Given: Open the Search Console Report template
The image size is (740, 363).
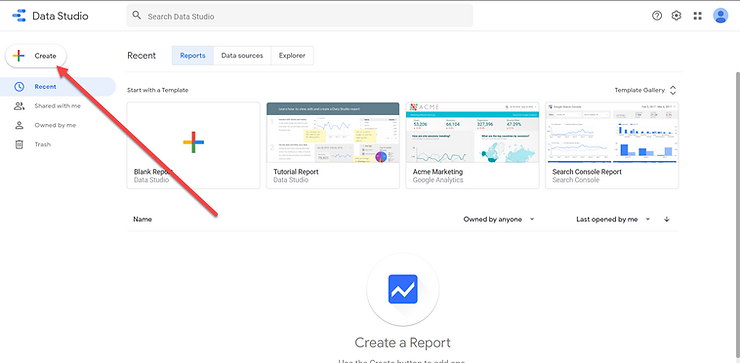Looking at the screenshot, I should (x=612, y=145).
